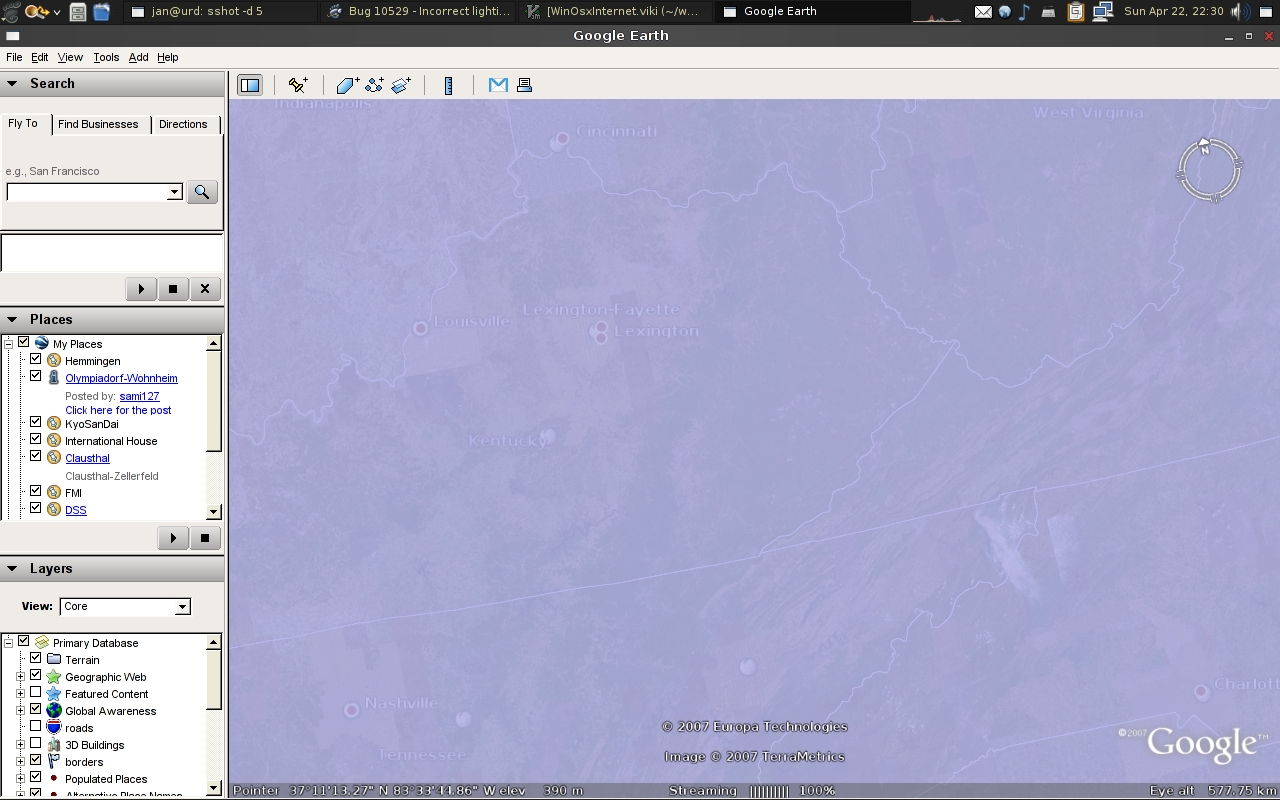Uncheck the Terrain layer checkbox
Viewport: 1280px width, 800px height.
[x=36, y=659]
